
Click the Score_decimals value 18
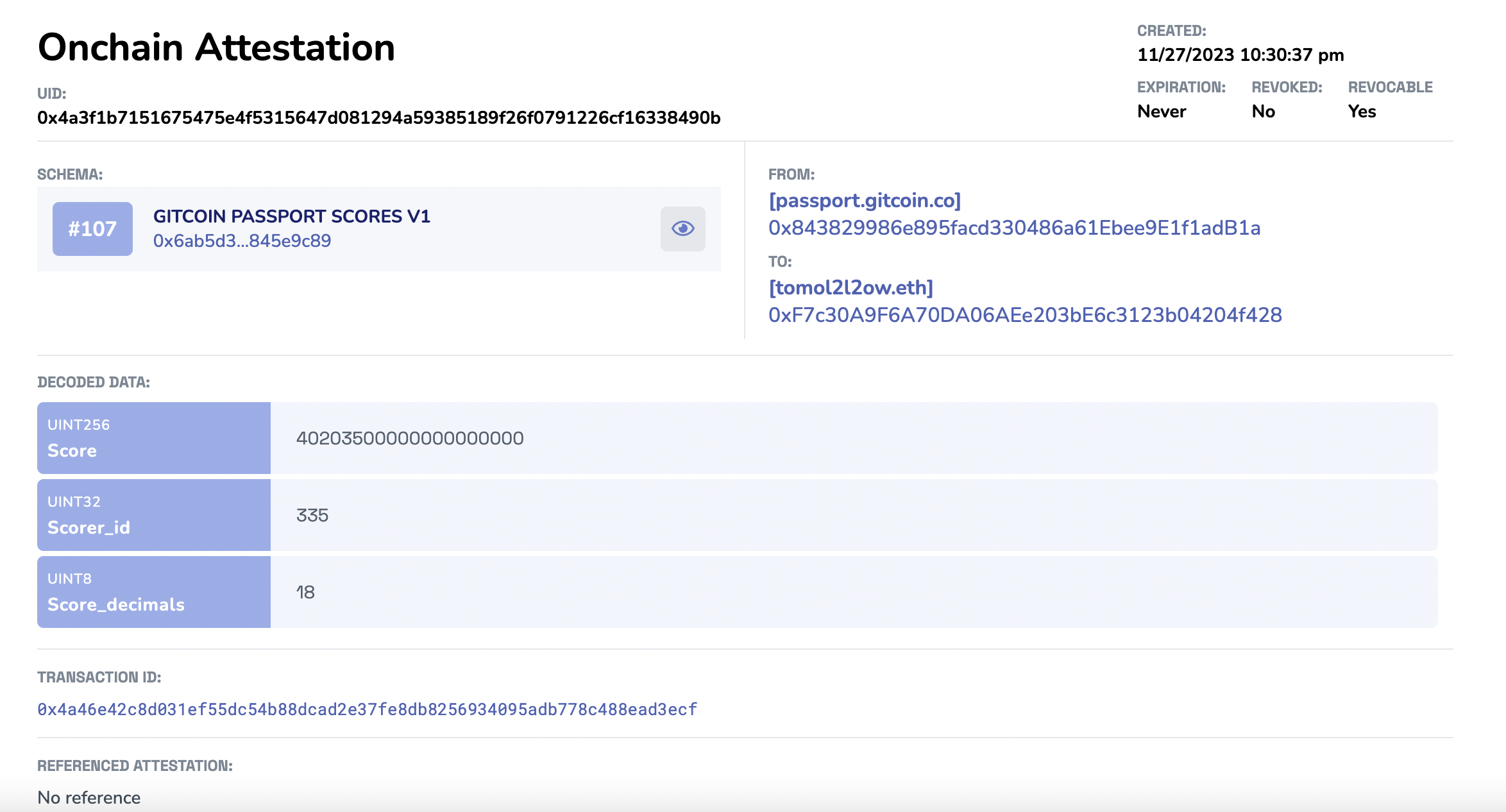(x=305, y=593)
